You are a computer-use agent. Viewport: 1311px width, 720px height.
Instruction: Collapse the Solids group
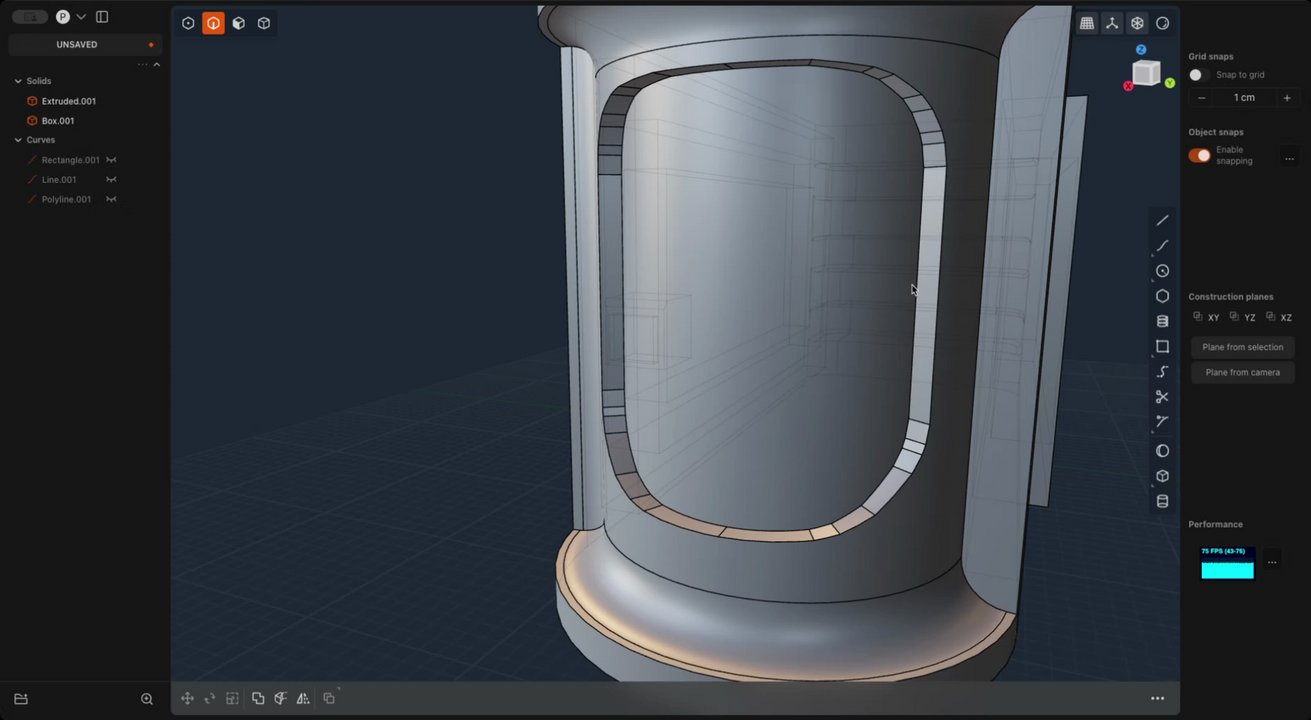[x=18, y=81]
